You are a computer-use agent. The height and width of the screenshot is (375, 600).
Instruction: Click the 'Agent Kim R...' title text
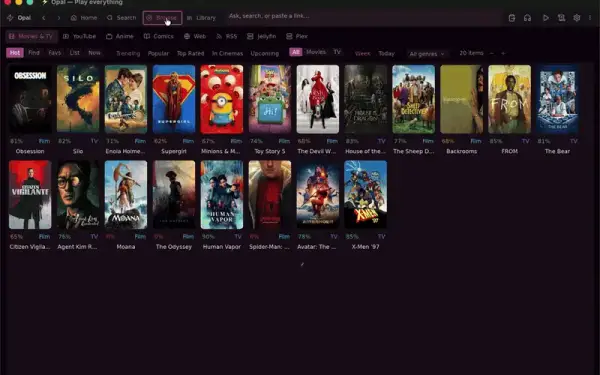point(77,247)
